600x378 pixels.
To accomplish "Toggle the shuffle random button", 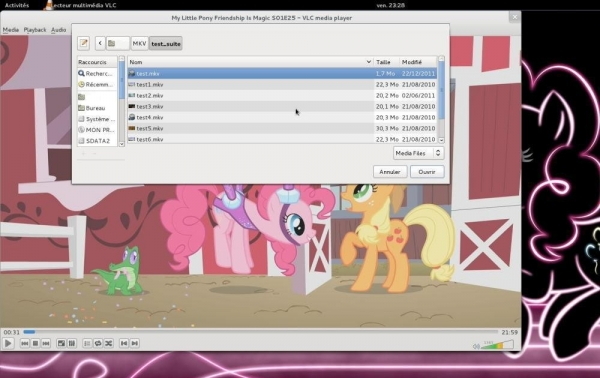I will 109,343.
